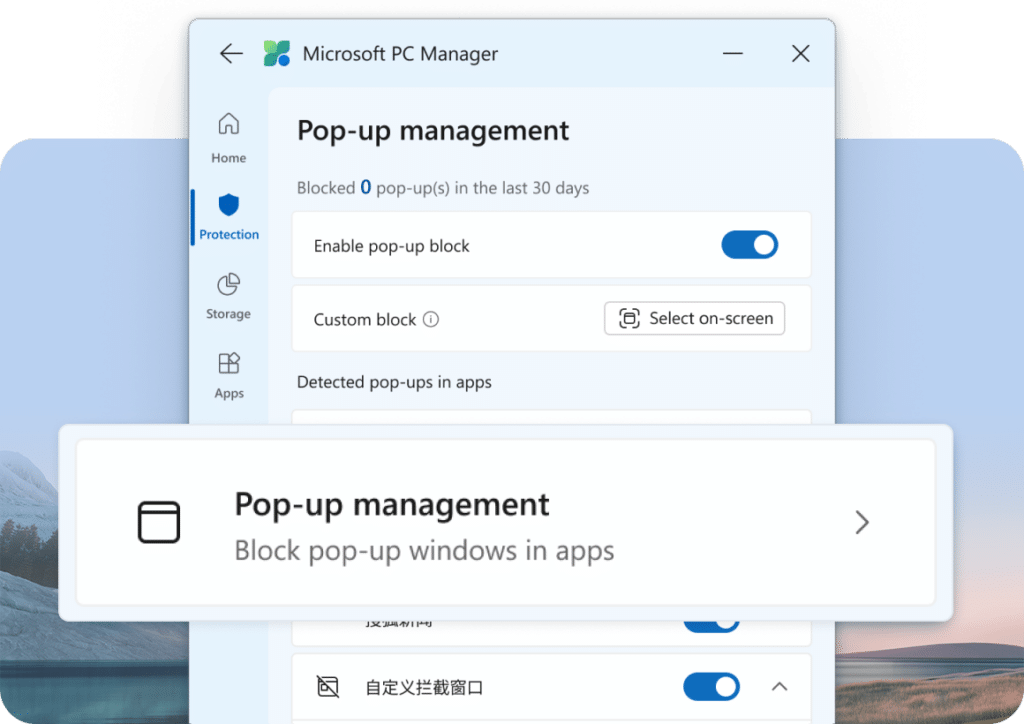Click the blocked count number 0
1024x724 pixels.
click(366, 187)
